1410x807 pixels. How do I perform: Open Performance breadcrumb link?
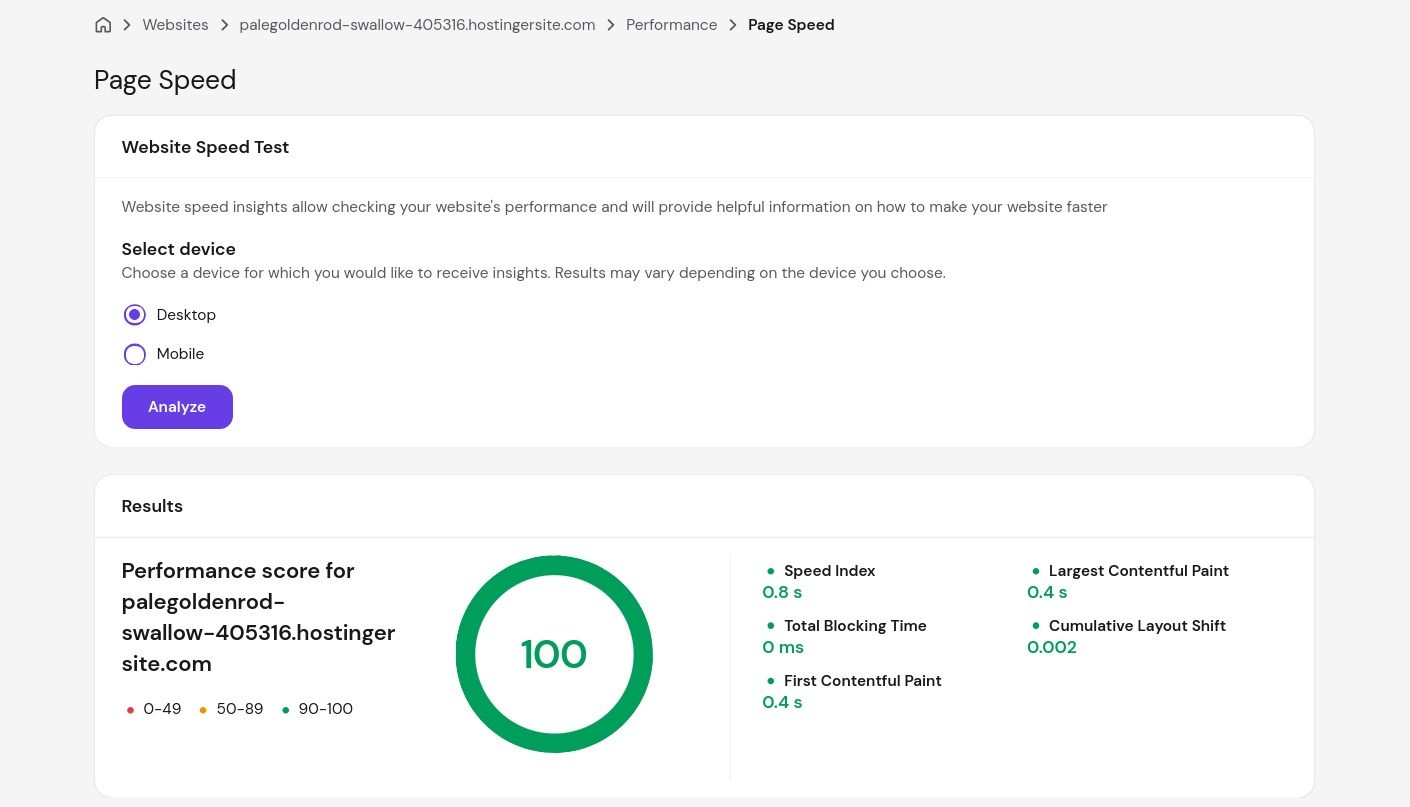671,25
